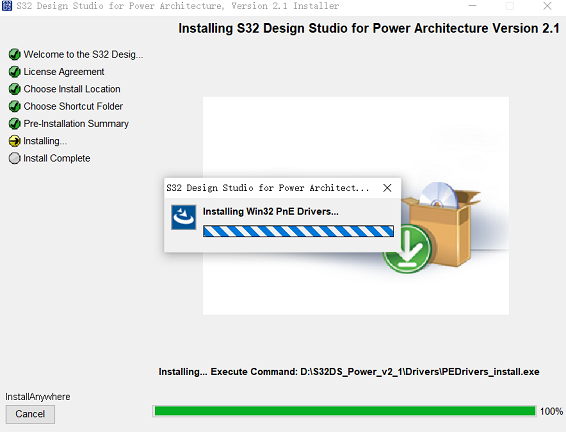566x432 pixels.
Task: Click the InstallAnywhere label
Action: click(38, 397)
